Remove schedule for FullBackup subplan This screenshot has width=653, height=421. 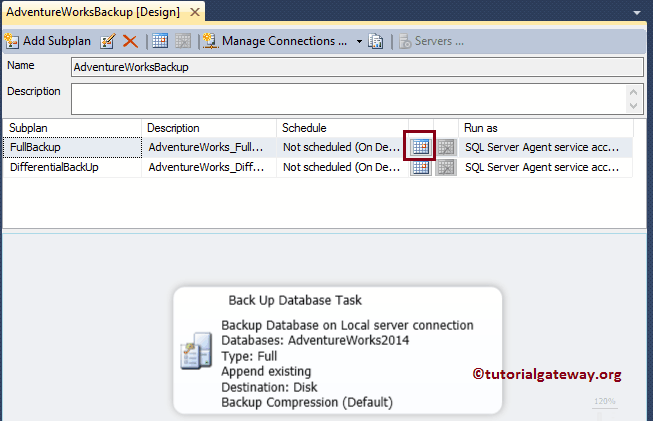pyautogui.click(x=445, y=147)
